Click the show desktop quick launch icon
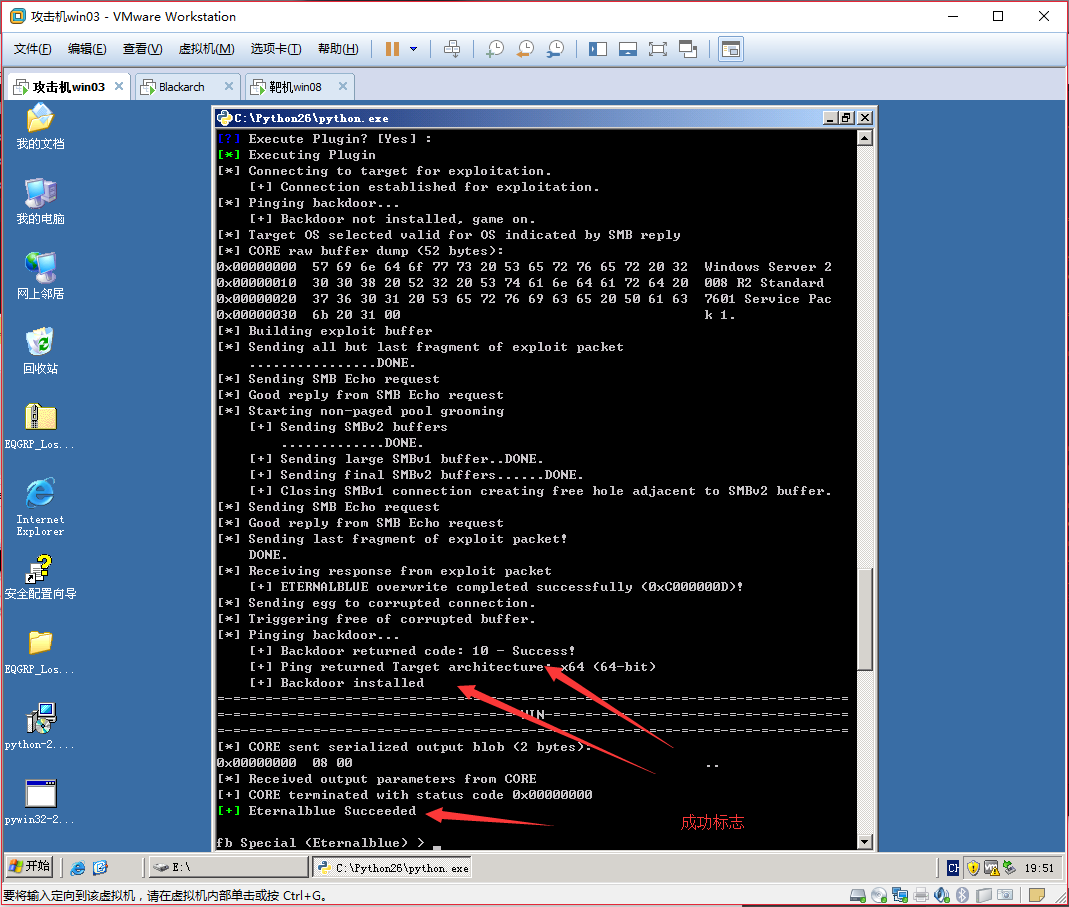Screen dimensions: 1069x907 100,867
